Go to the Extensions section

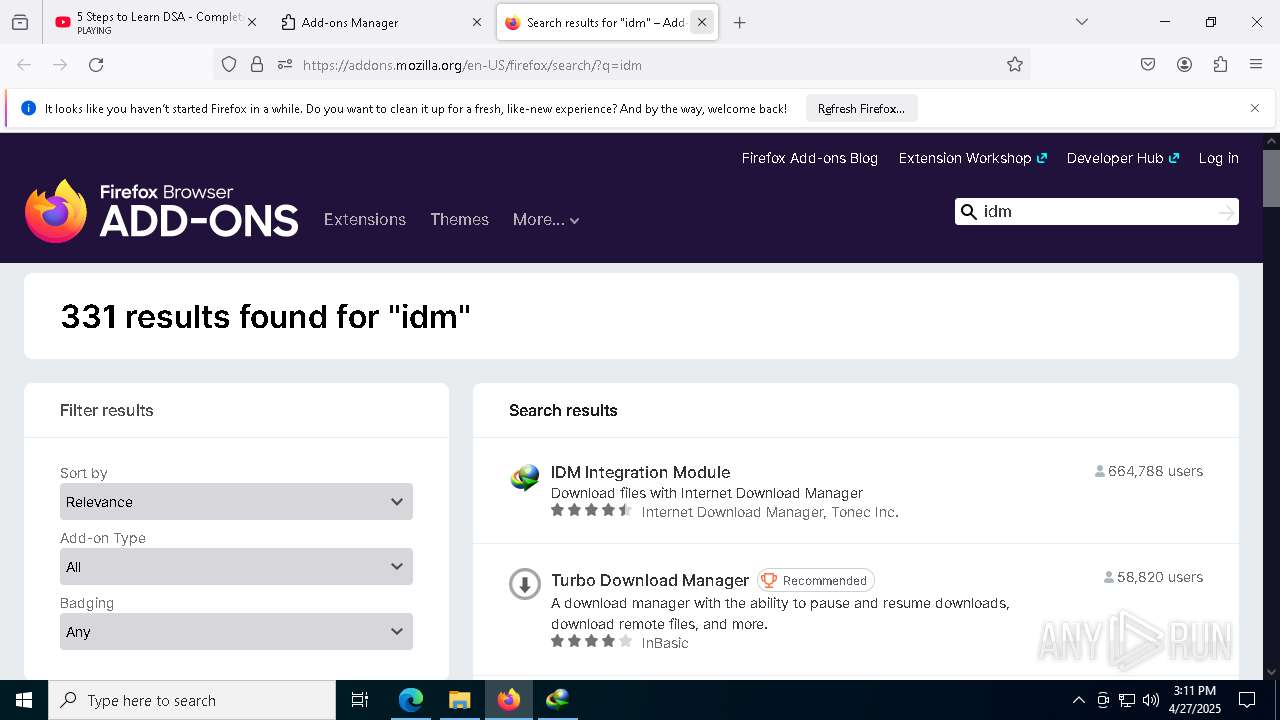pyautogui.click(x=365, y=219)
